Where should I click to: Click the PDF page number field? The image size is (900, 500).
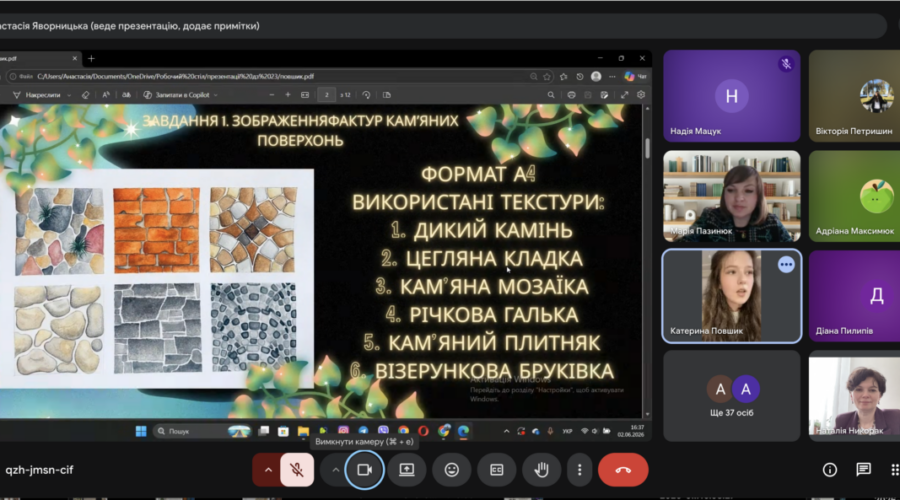[x=327, y=95]
